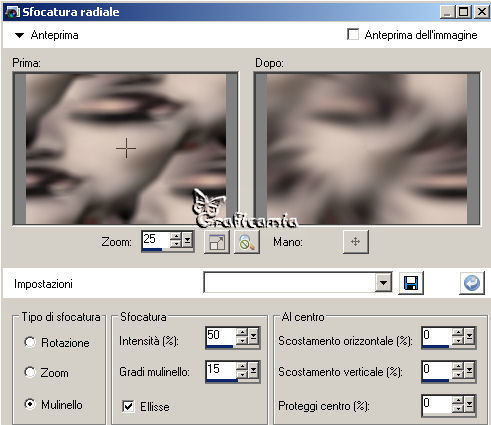Click the Scostamento verticale value field

436,370
